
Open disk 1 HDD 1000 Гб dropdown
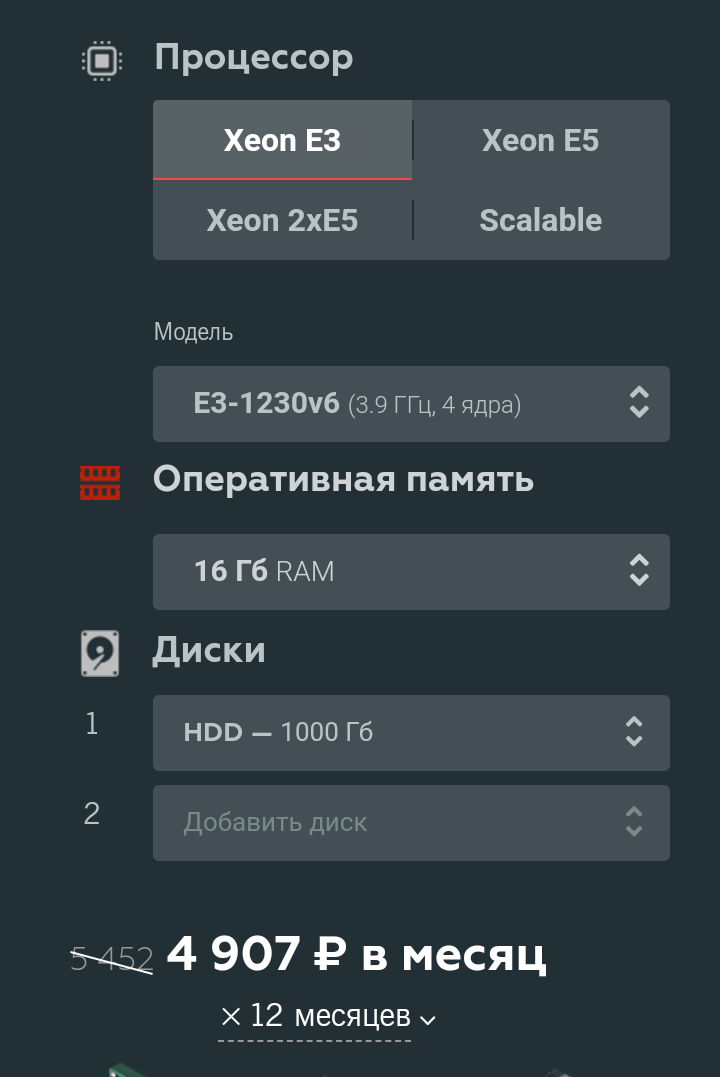pyautogui.click(x=412, y=733)
